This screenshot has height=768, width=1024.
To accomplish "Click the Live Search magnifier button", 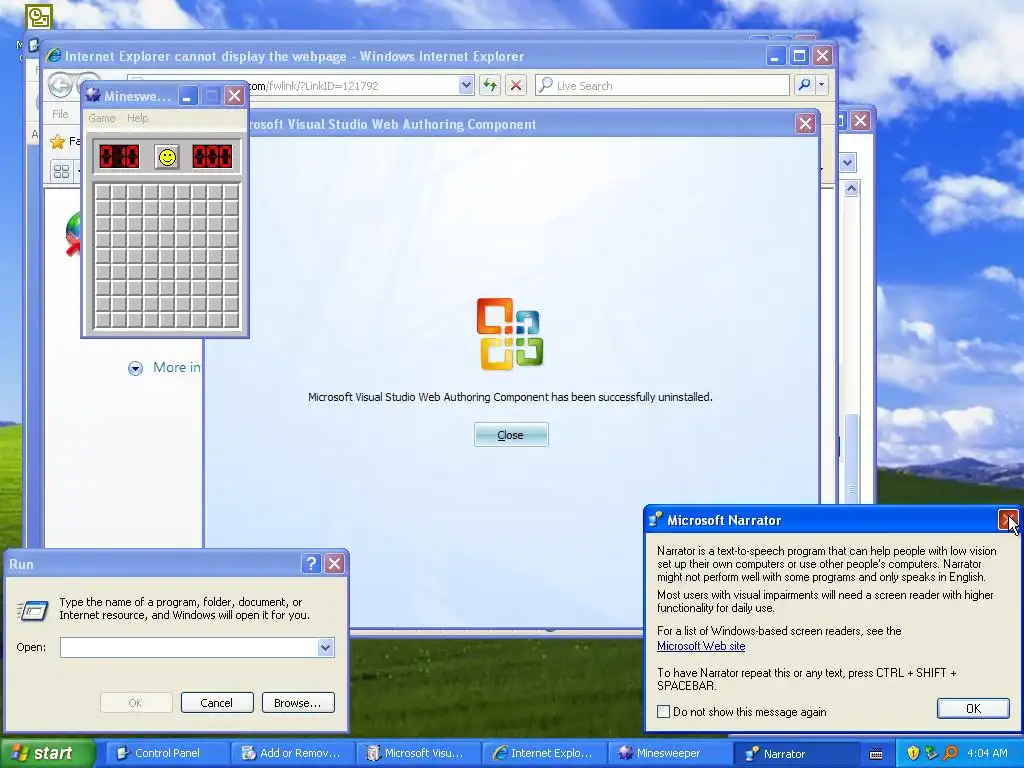I will [x=805, y=86].
